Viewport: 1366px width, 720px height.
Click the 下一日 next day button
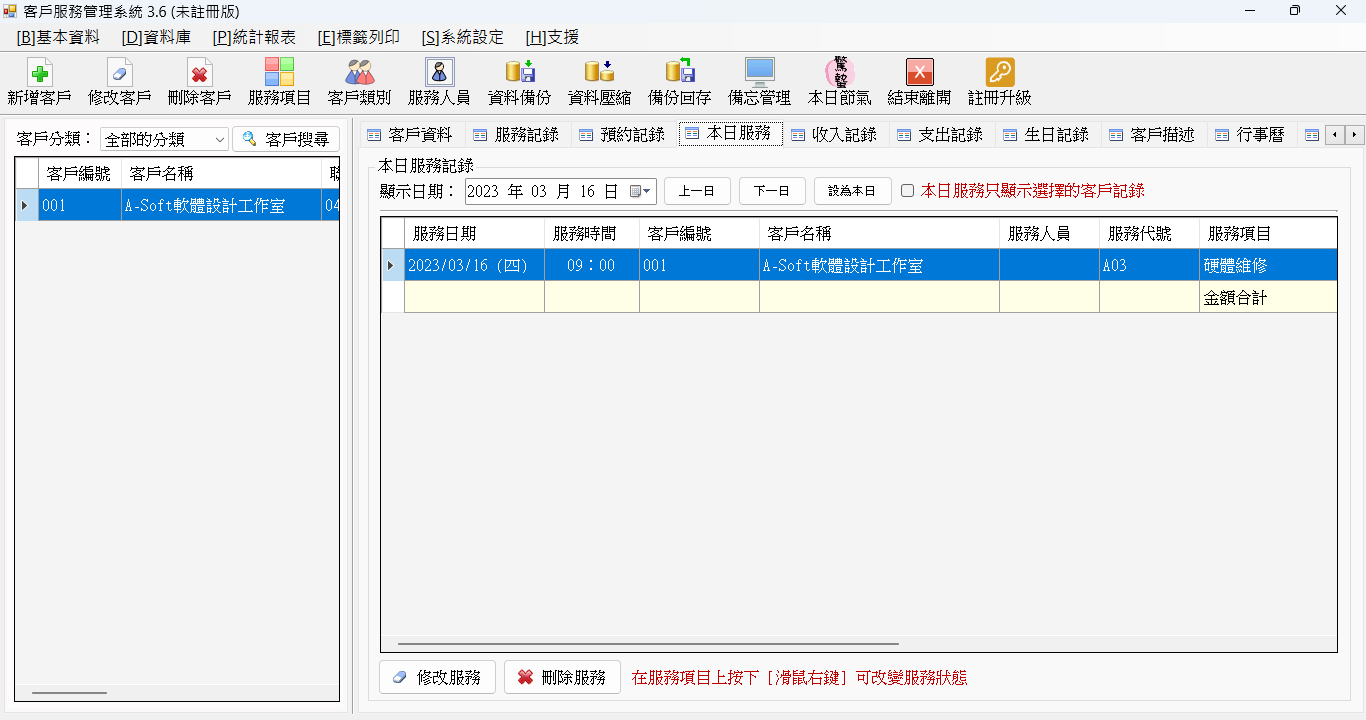772,191
